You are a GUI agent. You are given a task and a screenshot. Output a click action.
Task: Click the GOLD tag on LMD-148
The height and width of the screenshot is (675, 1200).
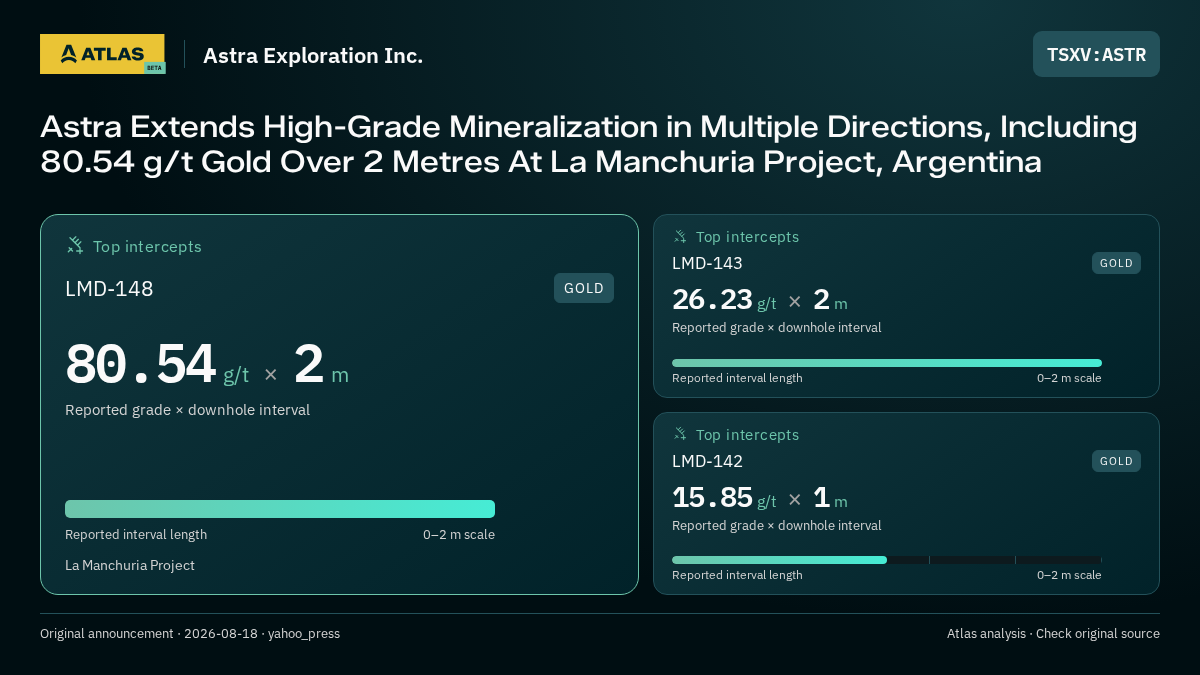584,288
